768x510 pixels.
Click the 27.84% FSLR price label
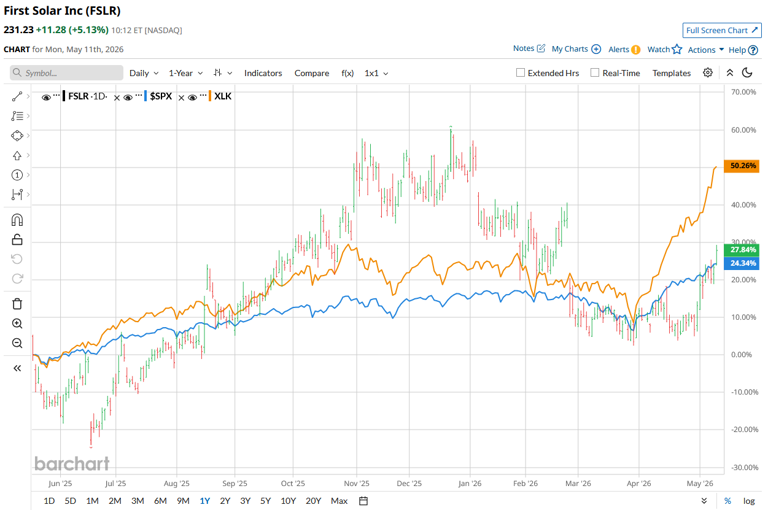(742, 250)
